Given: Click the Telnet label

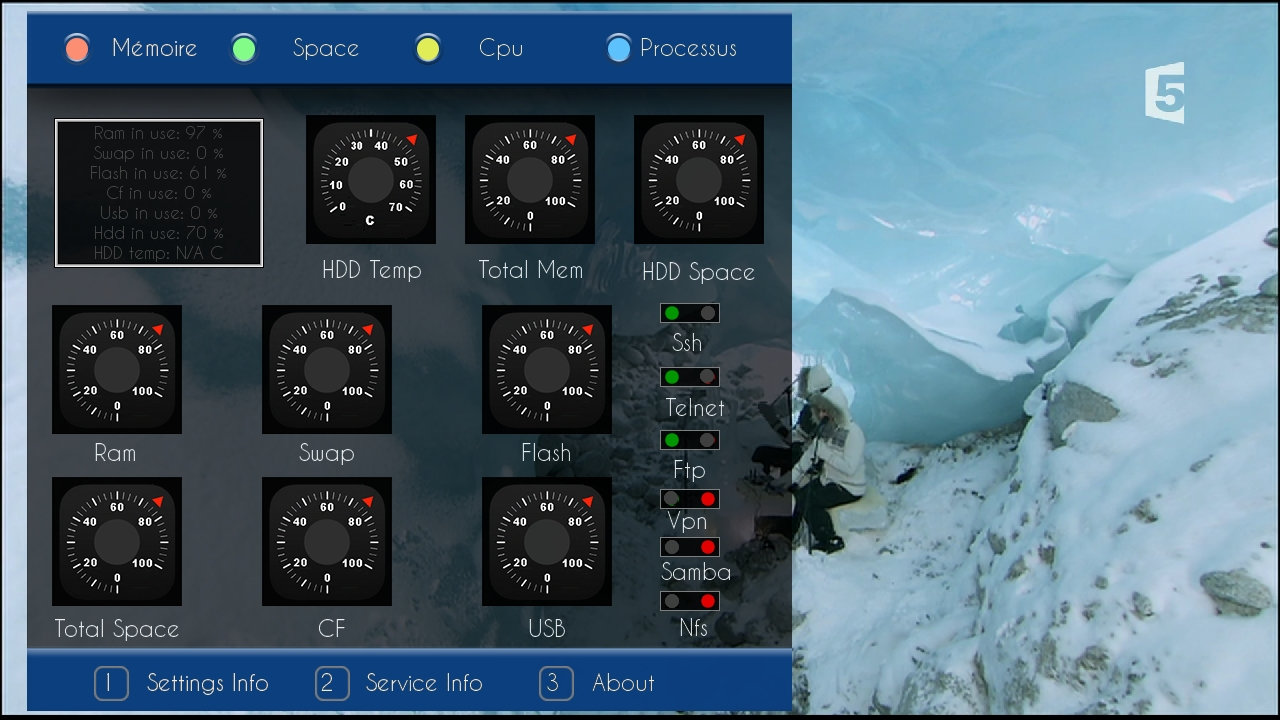Looking at the screenshot, I should pos(695,408).
